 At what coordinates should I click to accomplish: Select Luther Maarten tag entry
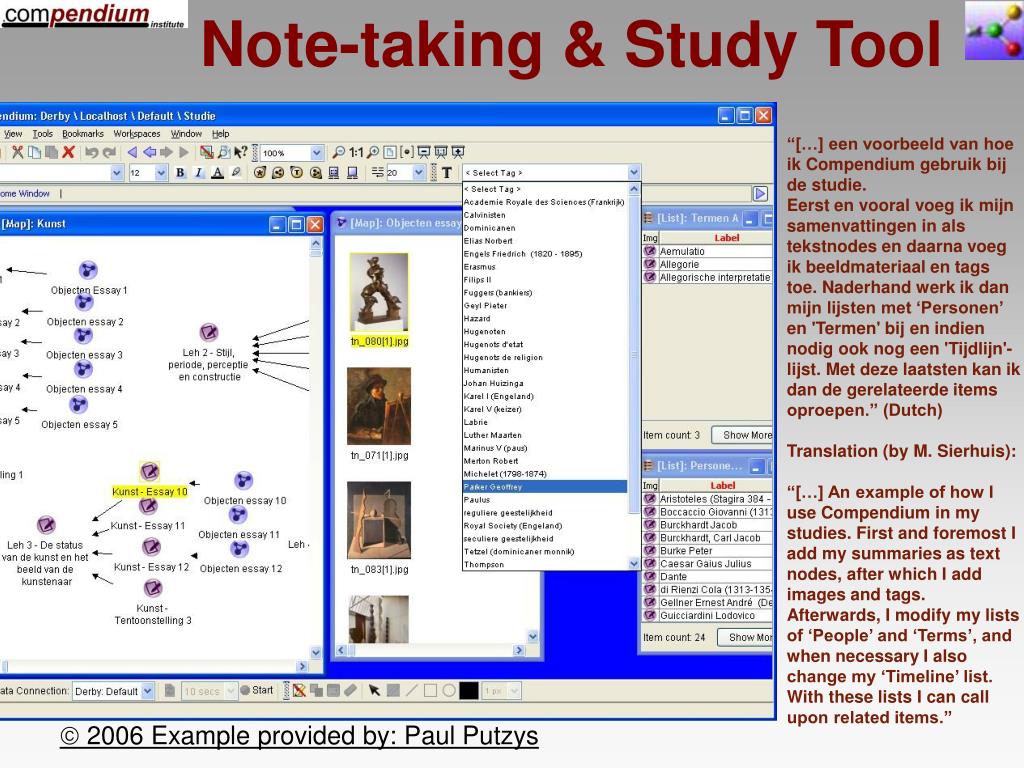pos(545,435)
